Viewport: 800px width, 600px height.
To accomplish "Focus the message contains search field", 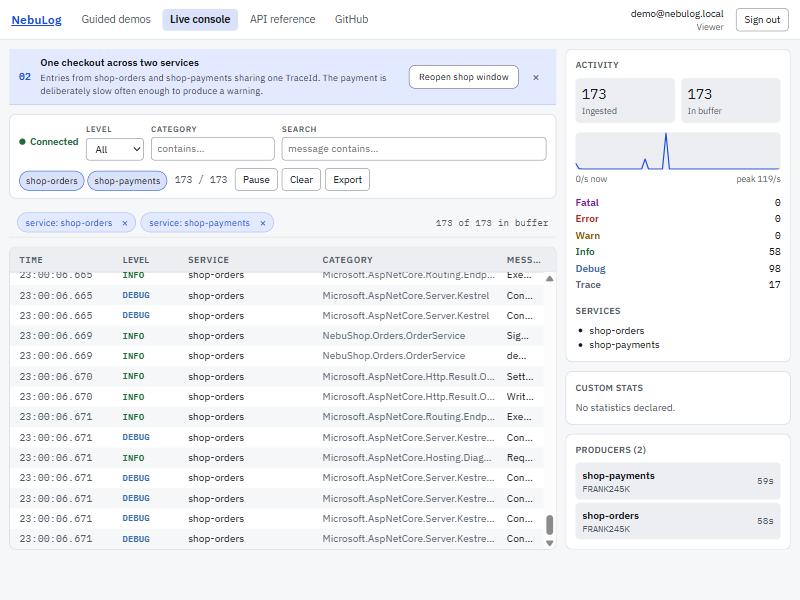I will point(414,149).
